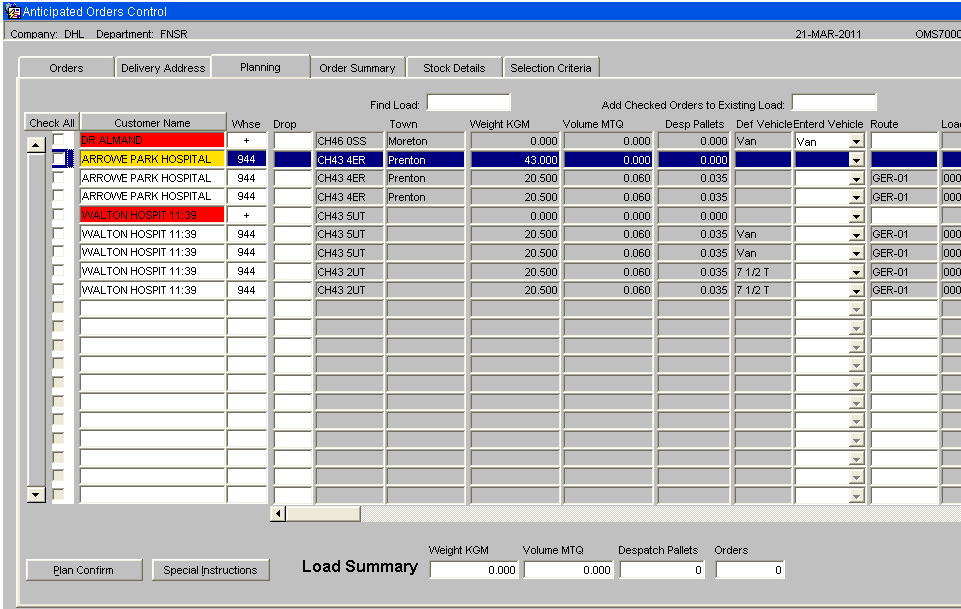Click the date 21-MAR-2011
Screen dimensions: 961x609
828,34
